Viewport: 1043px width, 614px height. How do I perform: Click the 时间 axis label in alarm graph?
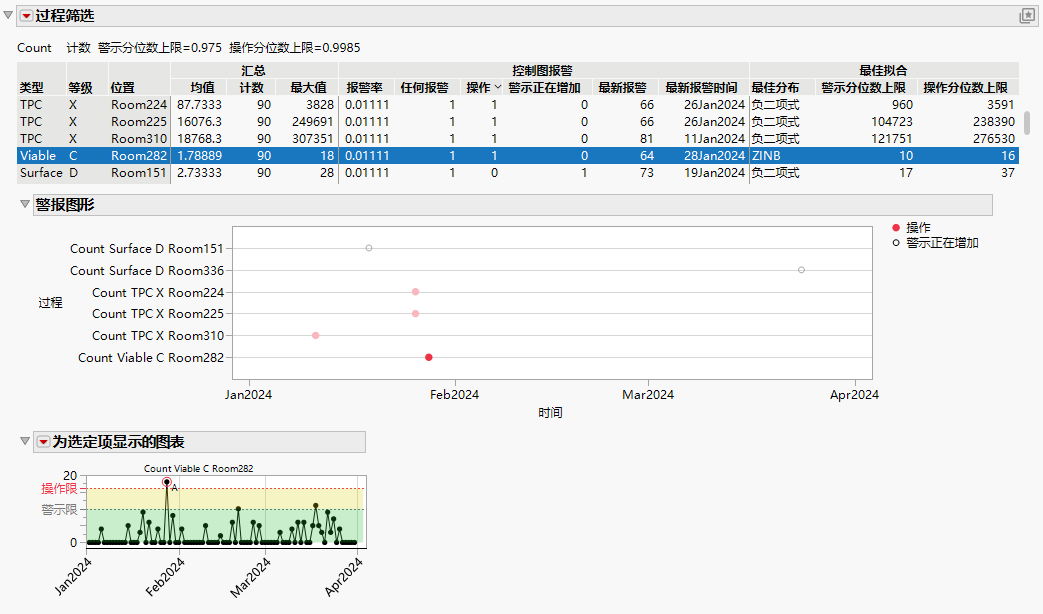click(x=550, y=413)
